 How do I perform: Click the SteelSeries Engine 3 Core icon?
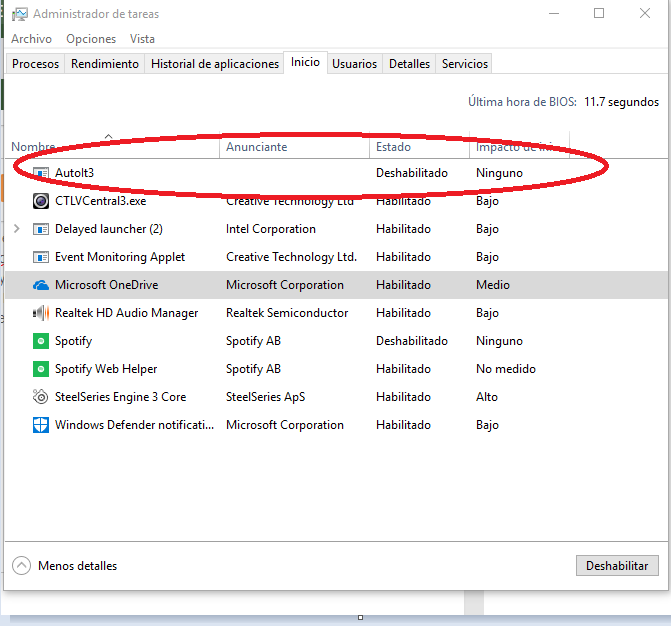(41, 397)
